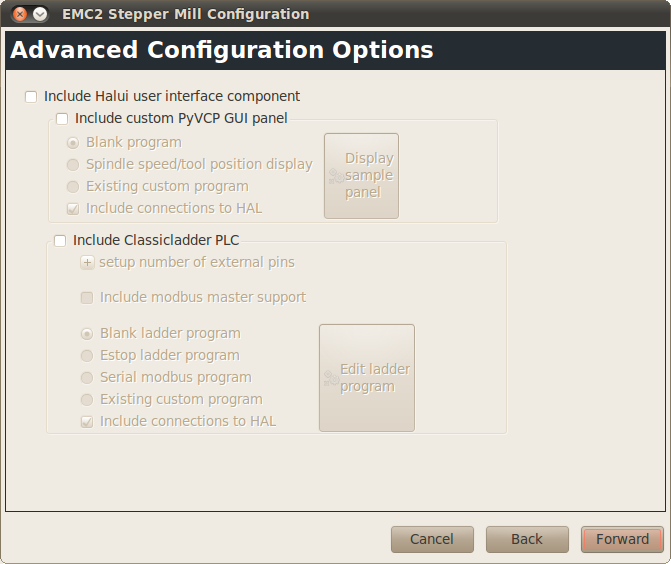Viewport: 671px width, 564px height.
Task: Click the Edit ladder program button
Action: [x=366, y=378]
